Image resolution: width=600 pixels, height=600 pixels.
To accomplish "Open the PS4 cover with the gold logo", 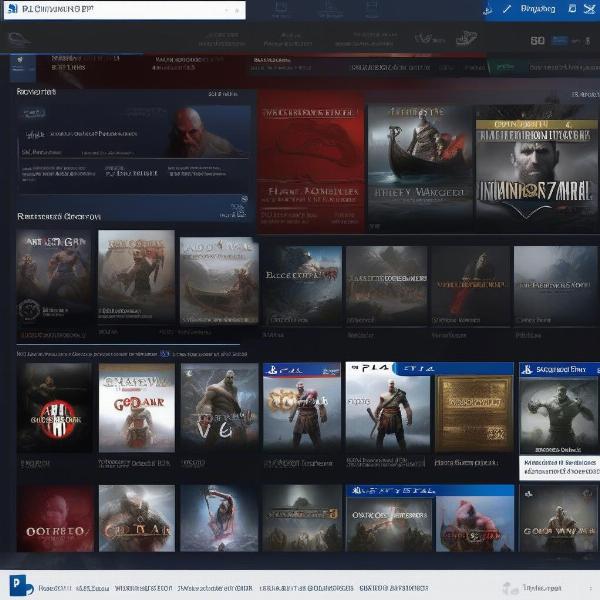I will pyautogui.click(x=302, y=406).
